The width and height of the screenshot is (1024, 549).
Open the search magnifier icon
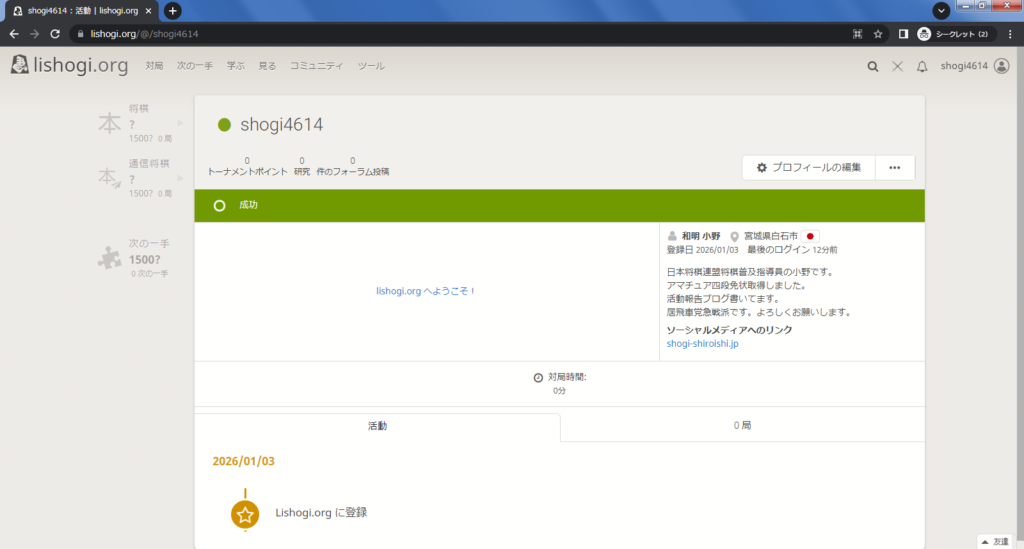click(x=872, y=66)
